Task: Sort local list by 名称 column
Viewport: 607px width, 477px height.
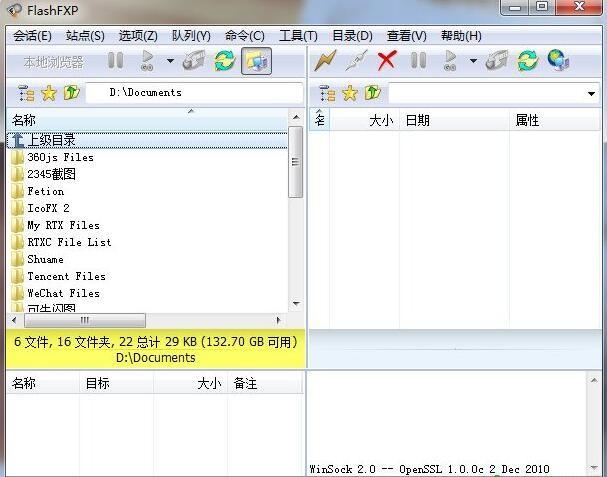Action: [147, 120]
